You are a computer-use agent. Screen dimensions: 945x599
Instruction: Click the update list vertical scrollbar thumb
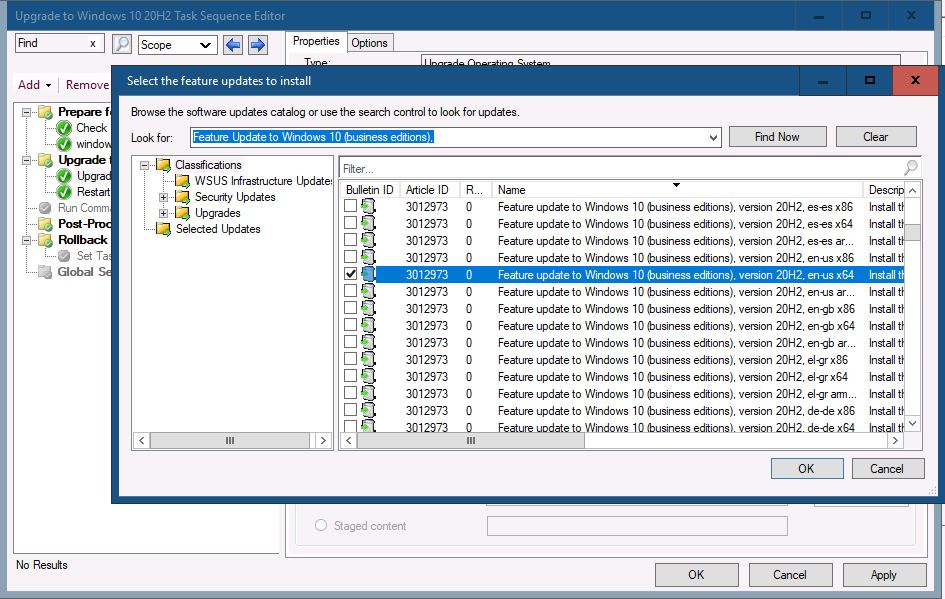pyautogui.click(x=913, y=233)
